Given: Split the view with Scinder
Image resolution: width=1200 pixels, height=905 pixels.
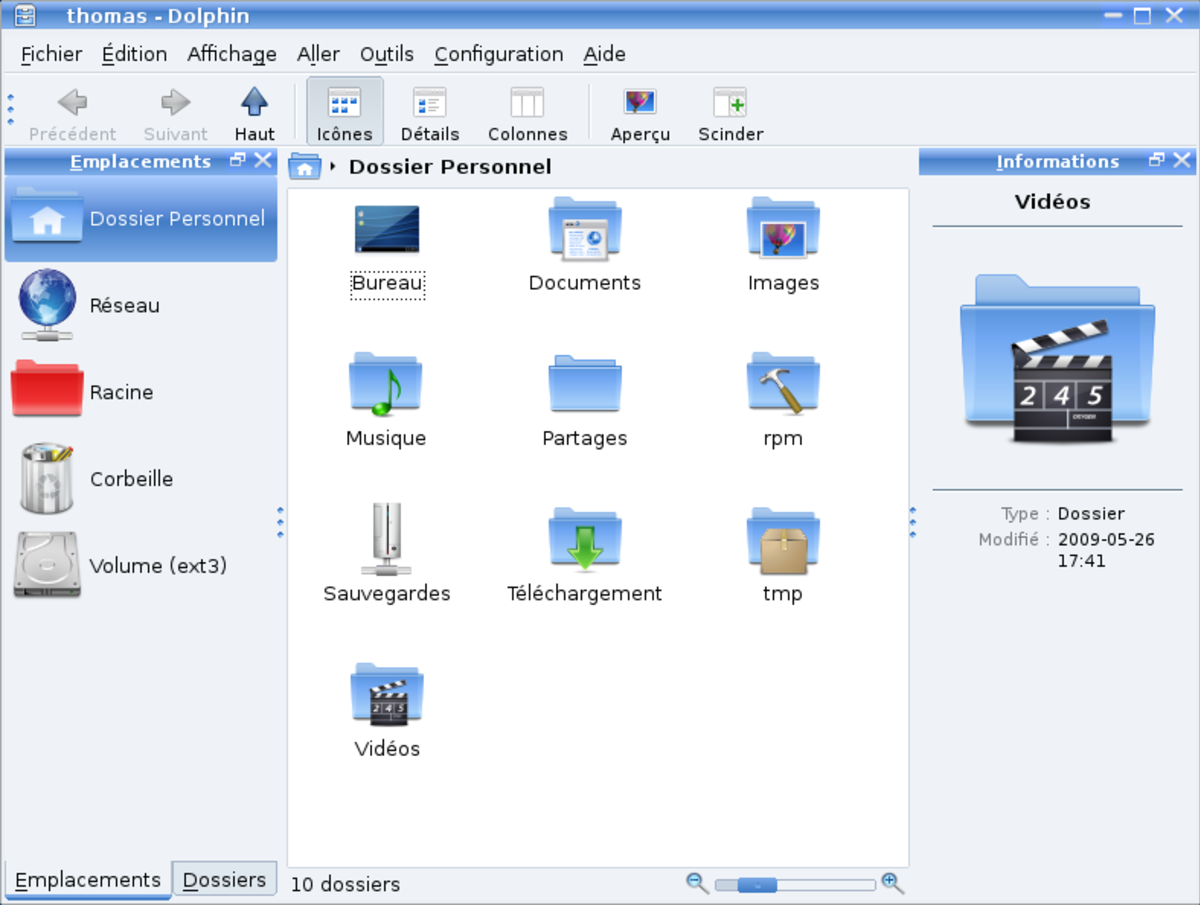Looking at the screenshot, I should (x=730, y=113).
